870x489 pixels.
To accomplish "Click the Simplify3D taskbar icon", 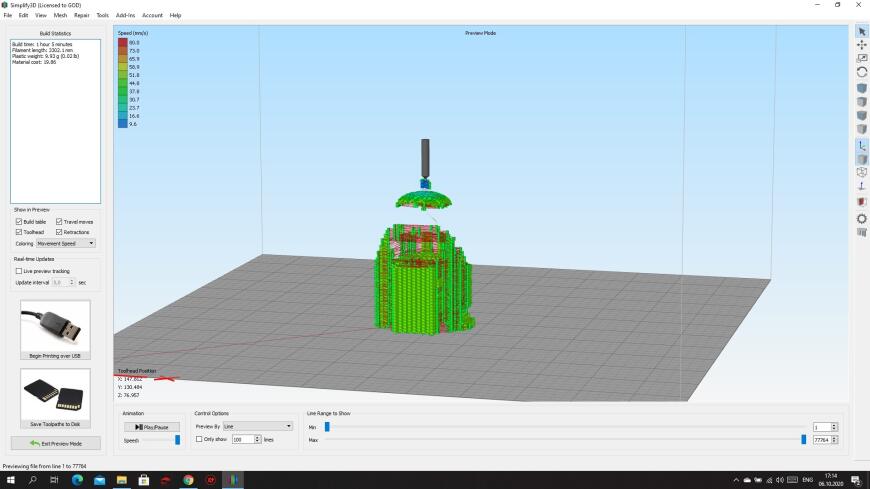I will click(233, 480).
